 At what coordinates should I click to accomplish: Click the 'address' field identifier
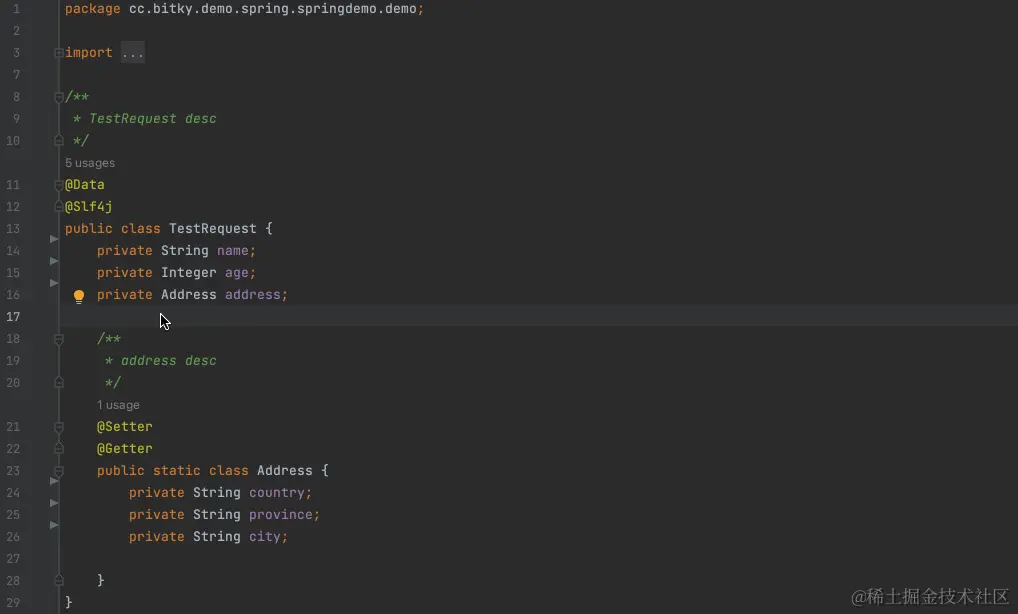click(x=253, y=295)
